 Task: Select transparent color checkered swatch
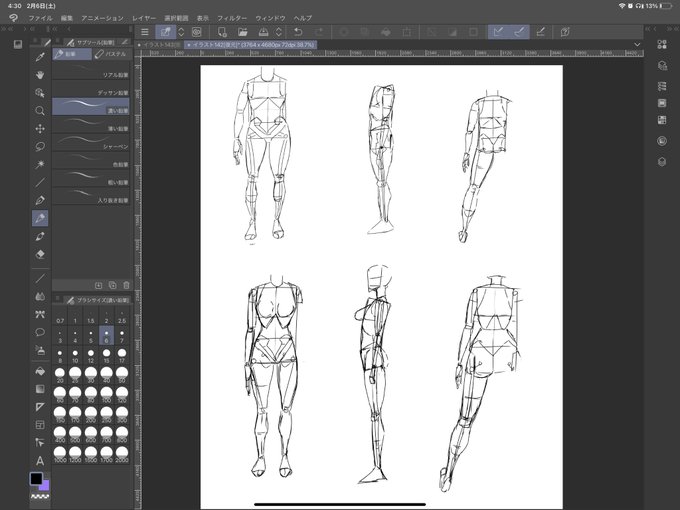click(40, 497)
